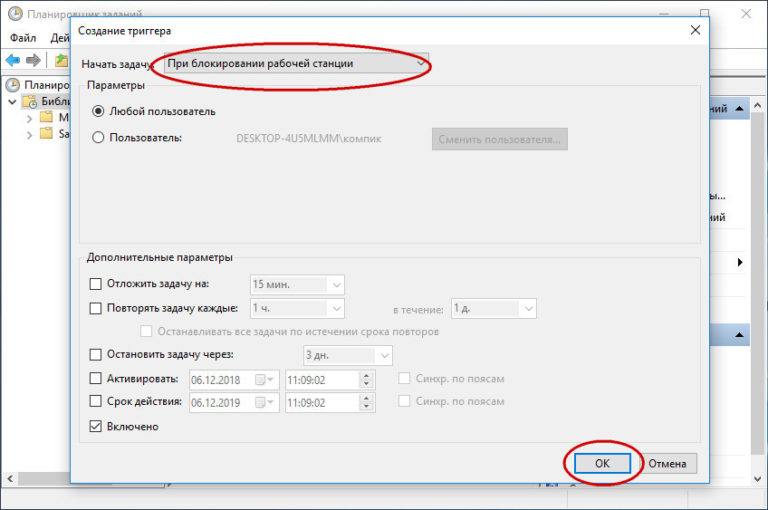This screenshot has height=510, width=768.
Task: Collapse the Библиотека tree node arrow
Action: coord(12,102)
